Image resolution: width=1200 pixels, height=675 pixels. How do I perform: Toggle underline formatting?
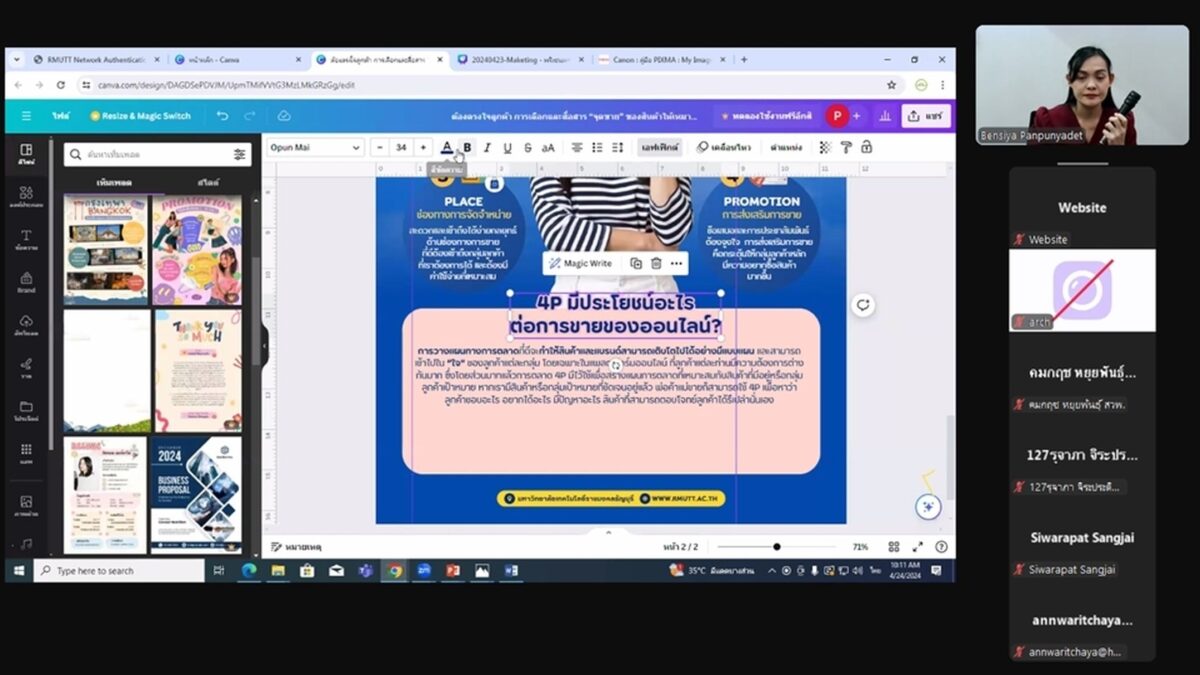(507, 147)
